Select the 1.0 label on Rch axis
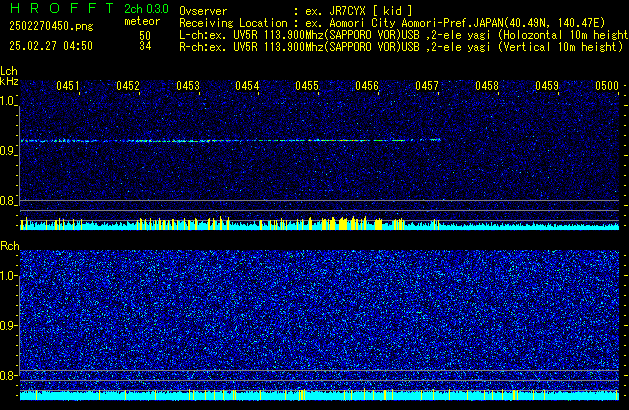 tap(7, 276)
